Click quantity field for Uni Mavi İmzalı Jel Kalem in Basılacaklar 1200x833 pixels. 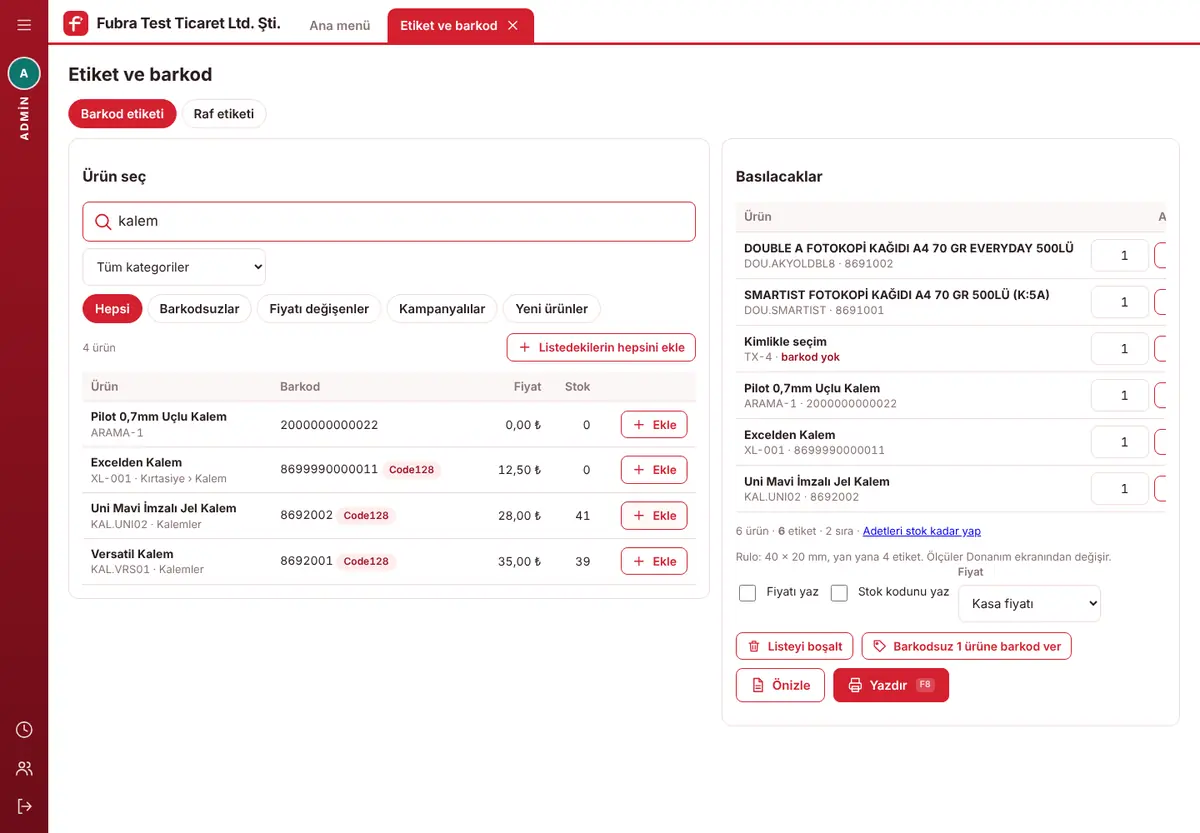coord(1120,489)
